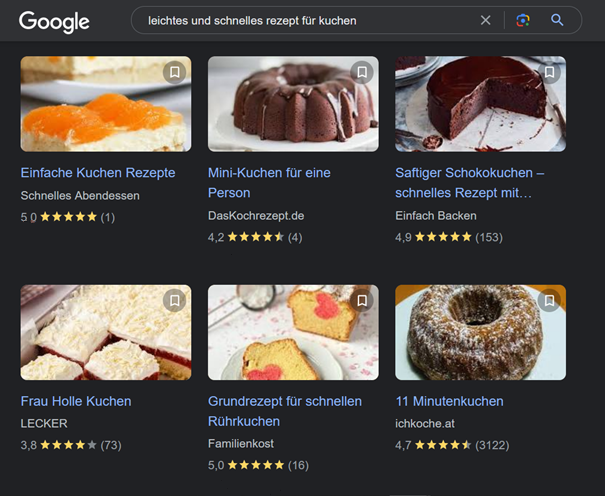Open the Einfache Kuchen Rezepte link
This screenshot has height=496, width=605.
click(x=98, y=173)
